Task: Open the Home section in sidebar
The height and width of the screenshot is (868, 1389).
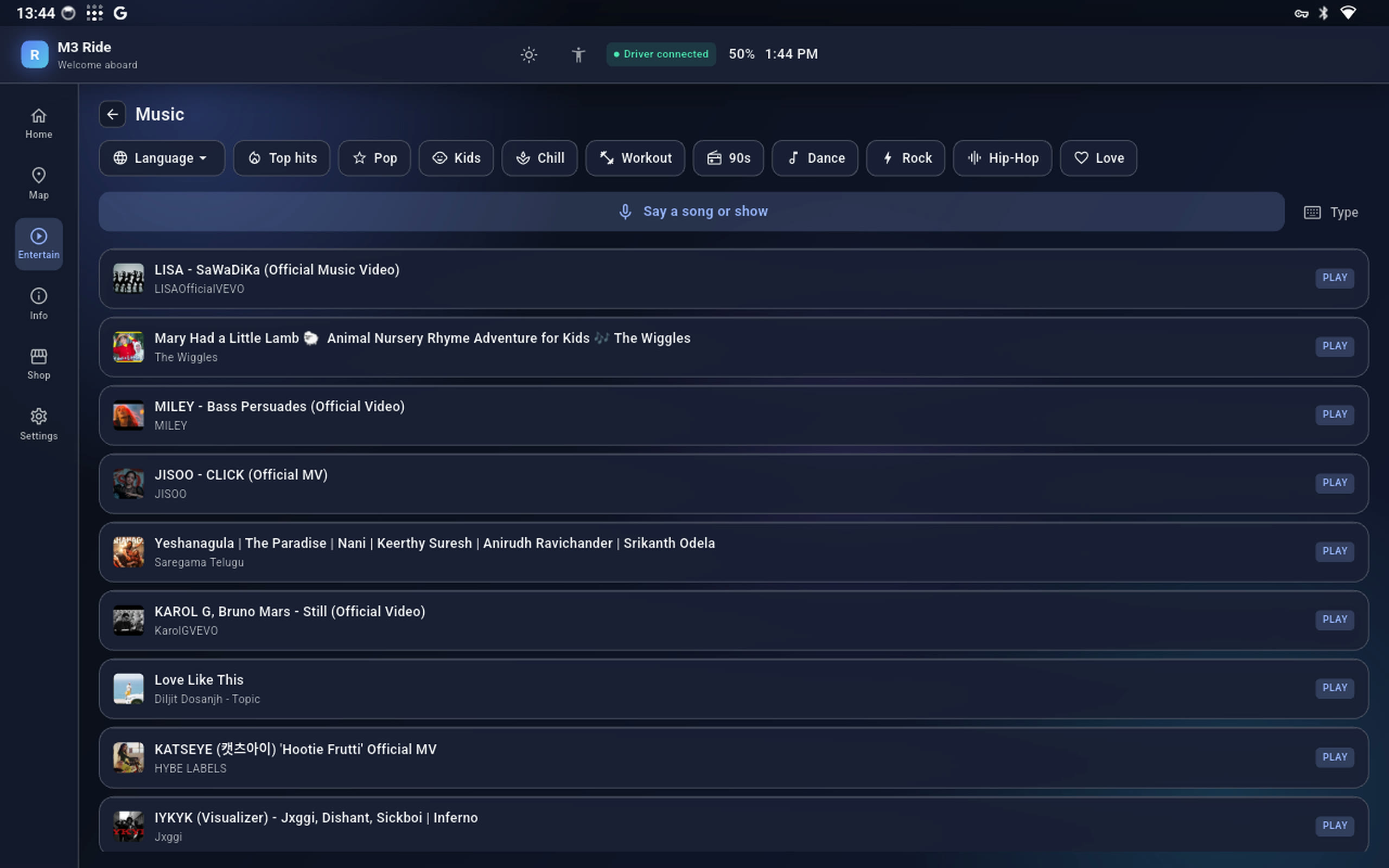Action: click(39, 124)
